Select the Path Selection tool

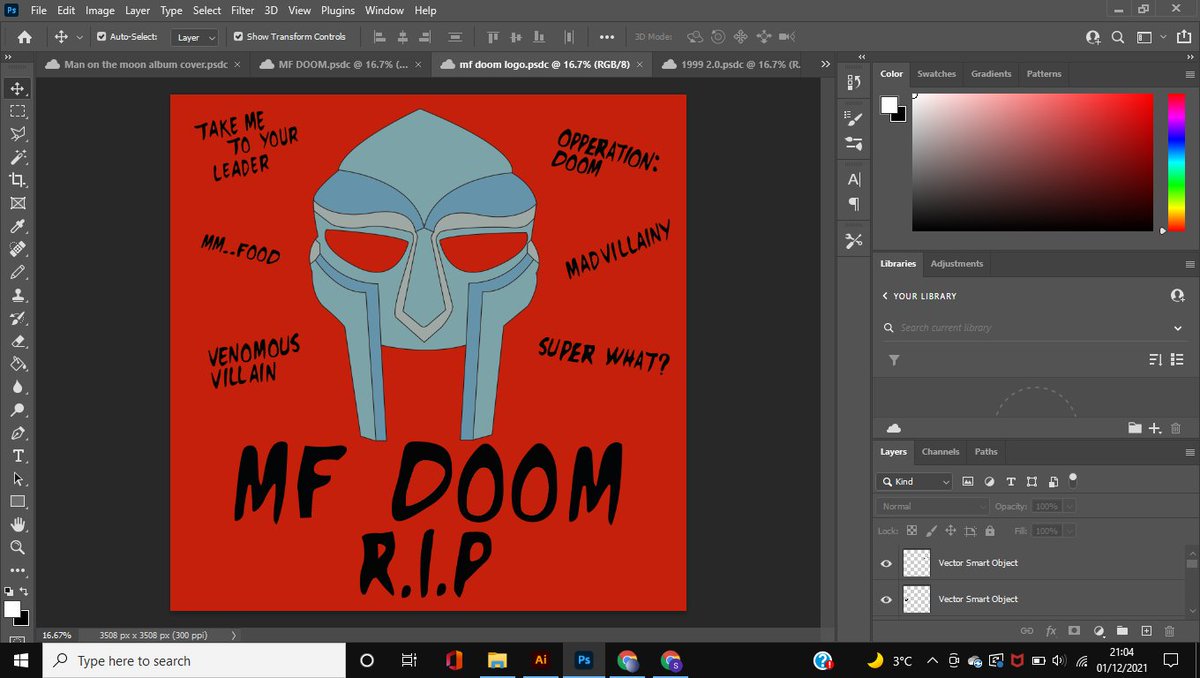click(x=18, y=479)
